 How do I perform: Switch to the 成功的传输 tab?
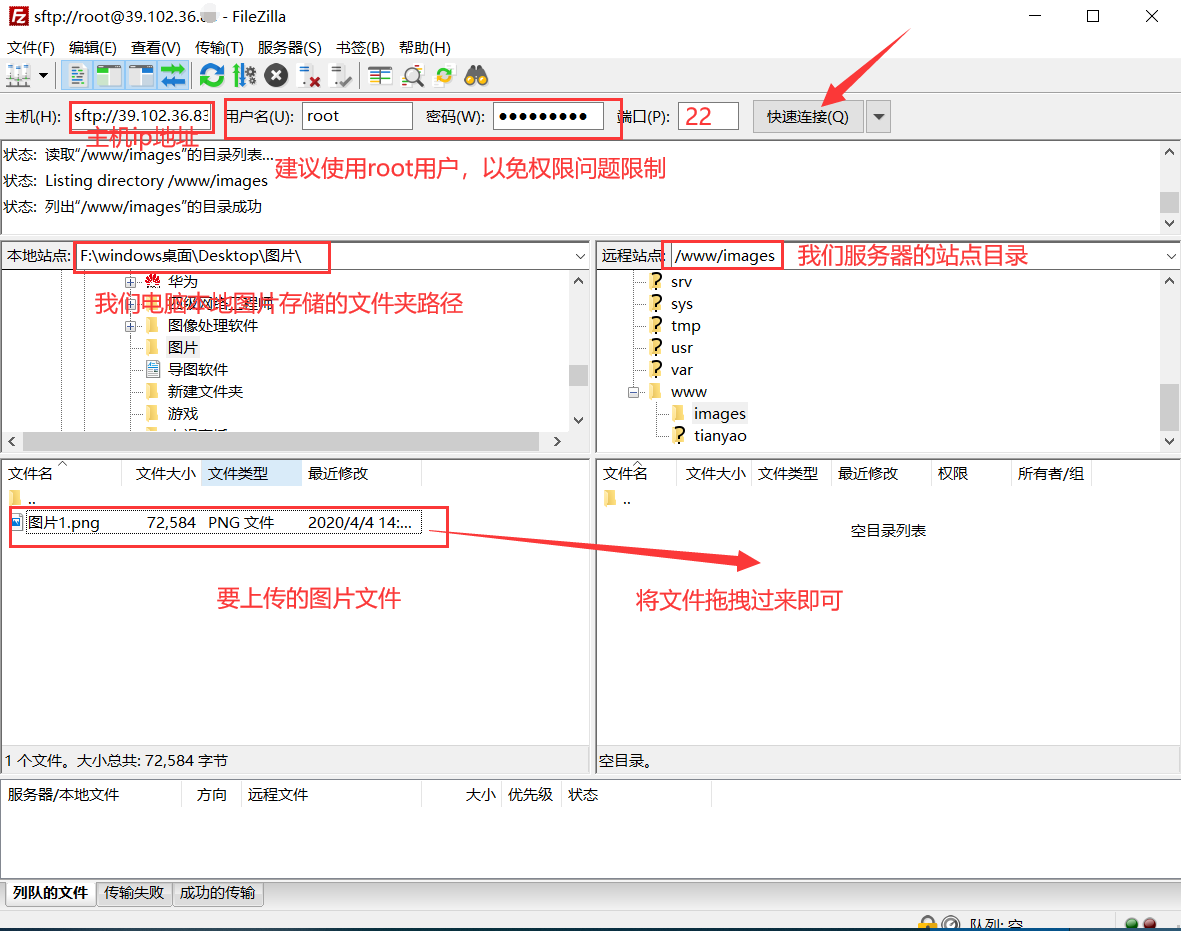coord(218,893)
